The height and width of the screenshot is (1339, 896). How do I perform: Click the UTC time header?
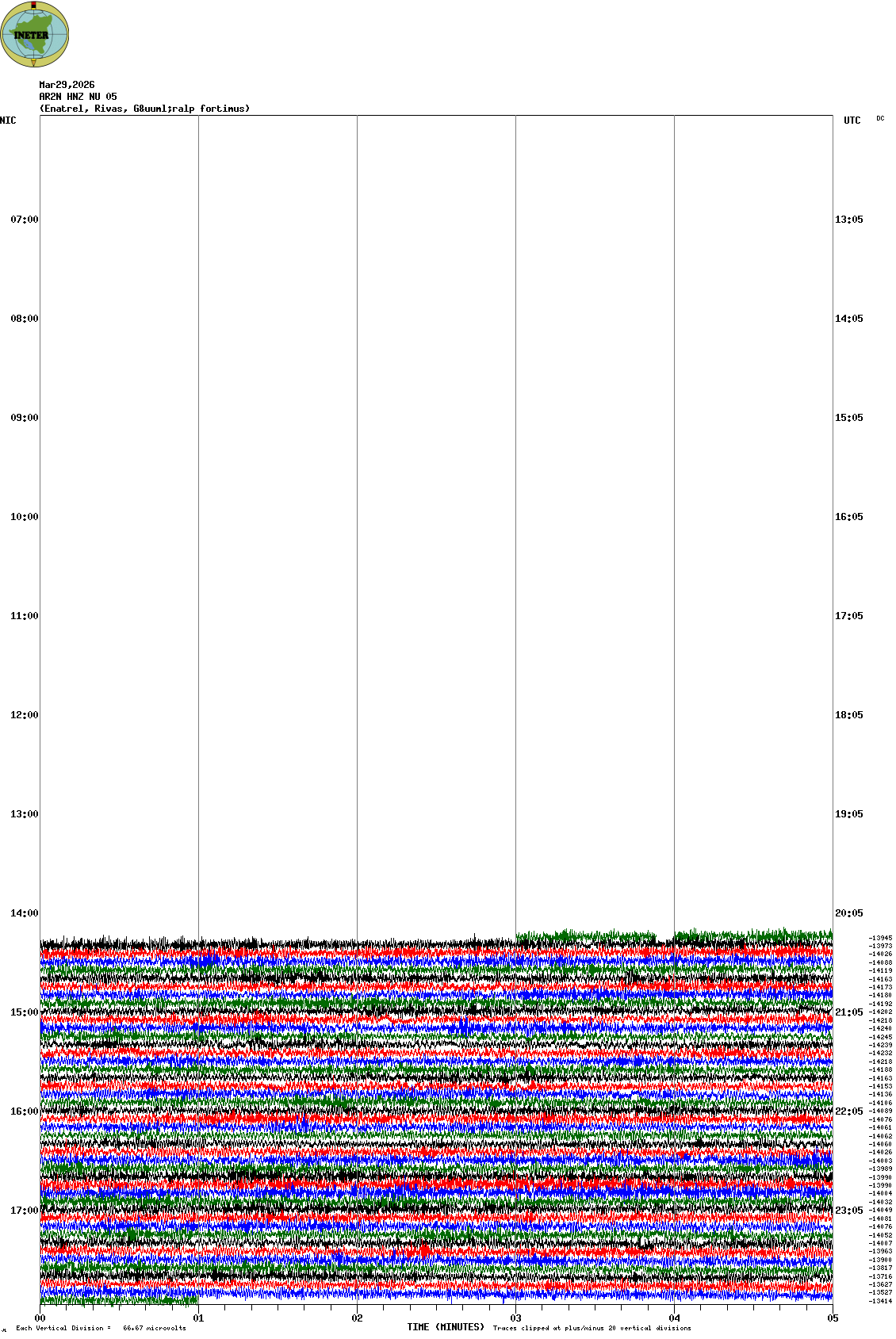pos(852,121)
